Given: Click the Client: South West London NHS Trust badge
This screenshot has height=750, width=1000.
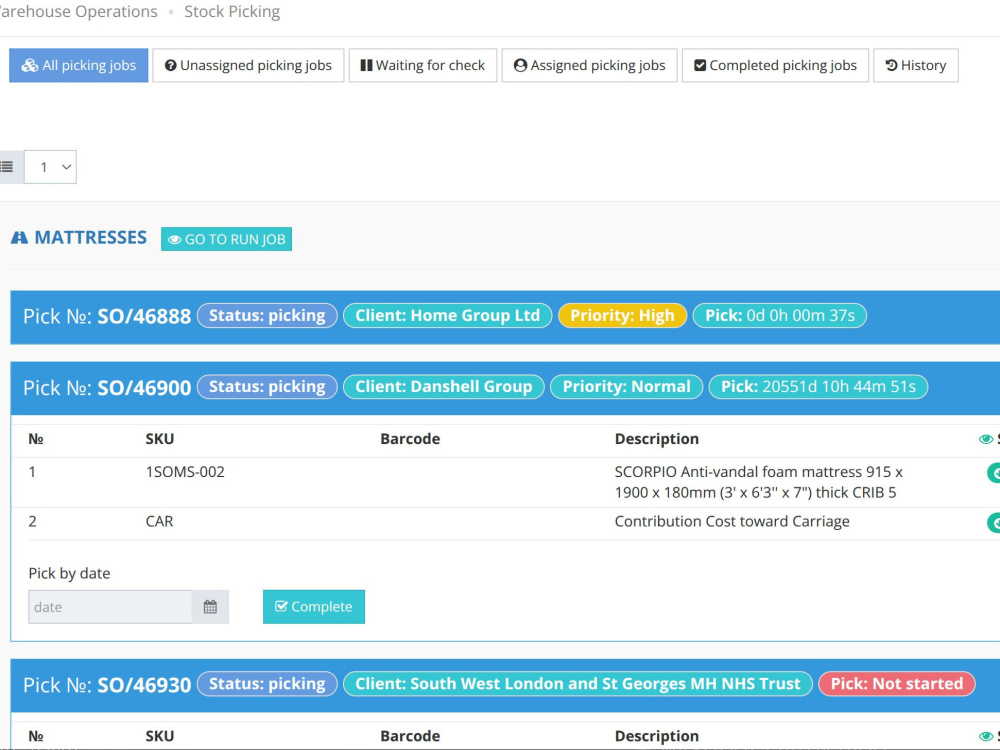Looking at the screenshot, I should coord(578,684).
